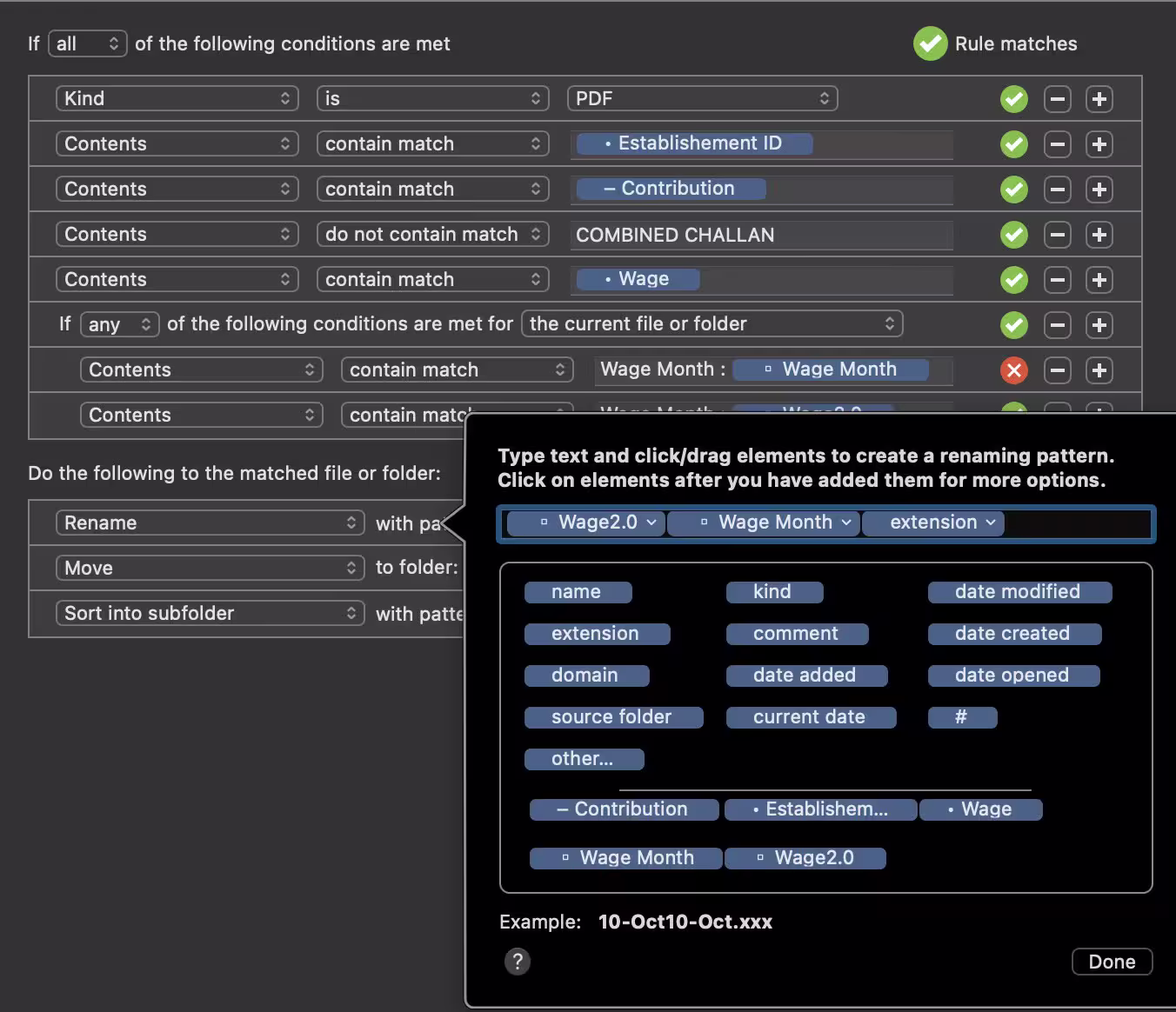1176x1012 pixels.
Task: Open the Rename action dropdown
Action: [x=210, y=523]
